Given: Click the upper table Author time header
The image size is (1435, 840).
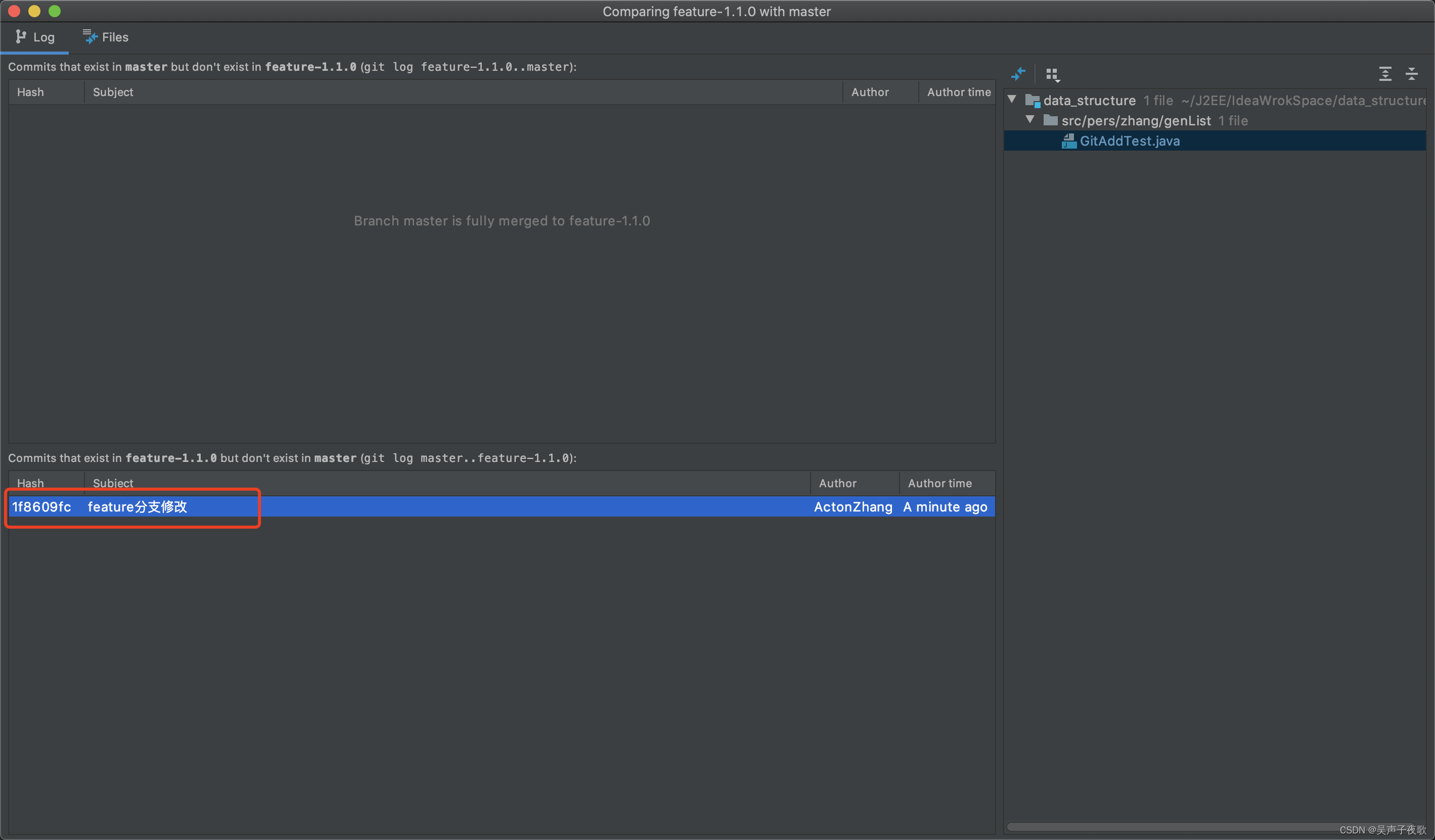Looking at the screenshot, I should point(957,92).
